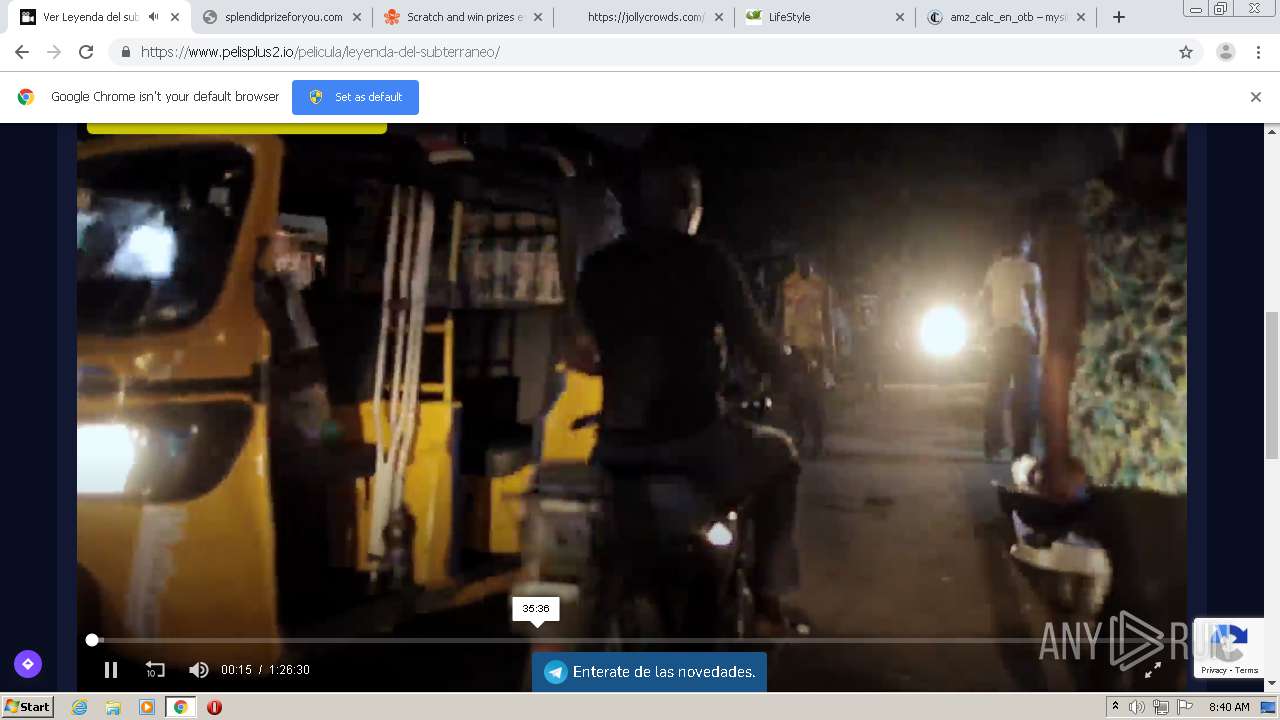Open Windows Explorer from taskbar

tap(113, 707)
